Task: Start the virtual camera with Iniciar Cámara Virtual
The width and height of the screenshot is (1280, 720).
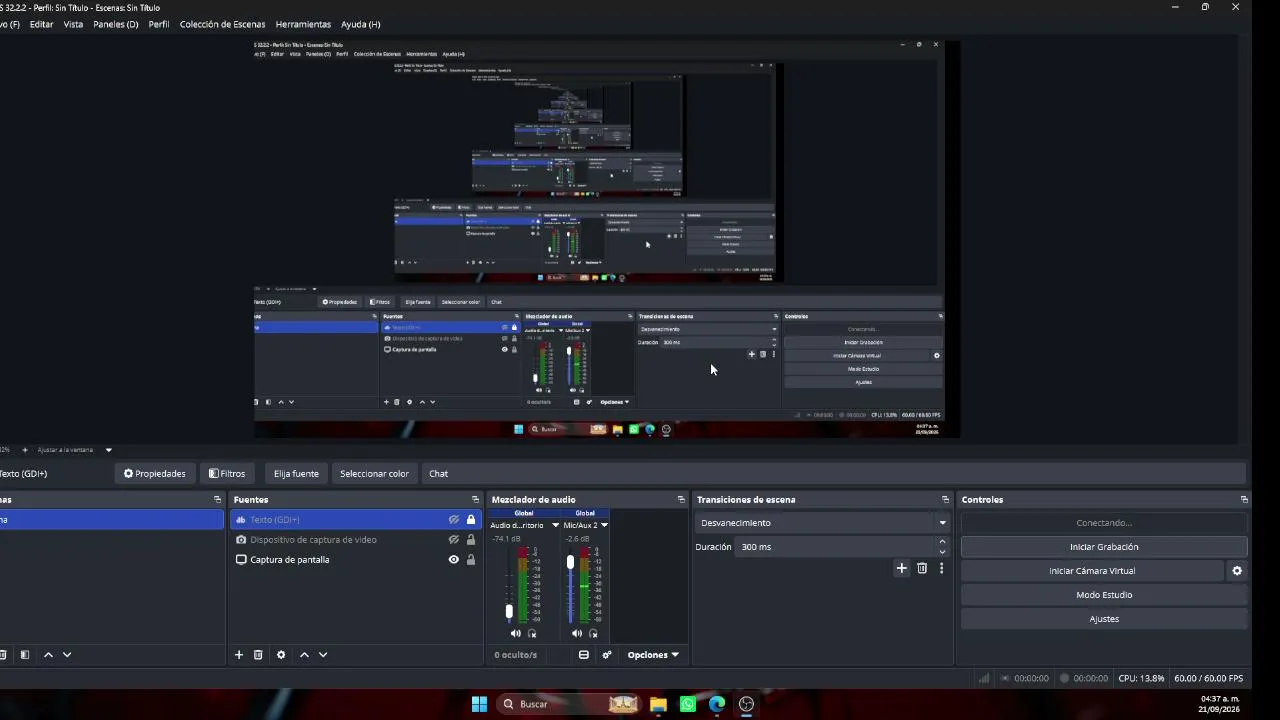Action: coord(1092,571)
